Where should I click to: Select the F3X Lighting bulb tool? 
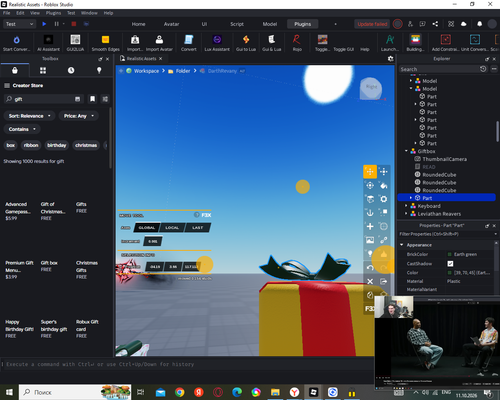coord(369,254)
